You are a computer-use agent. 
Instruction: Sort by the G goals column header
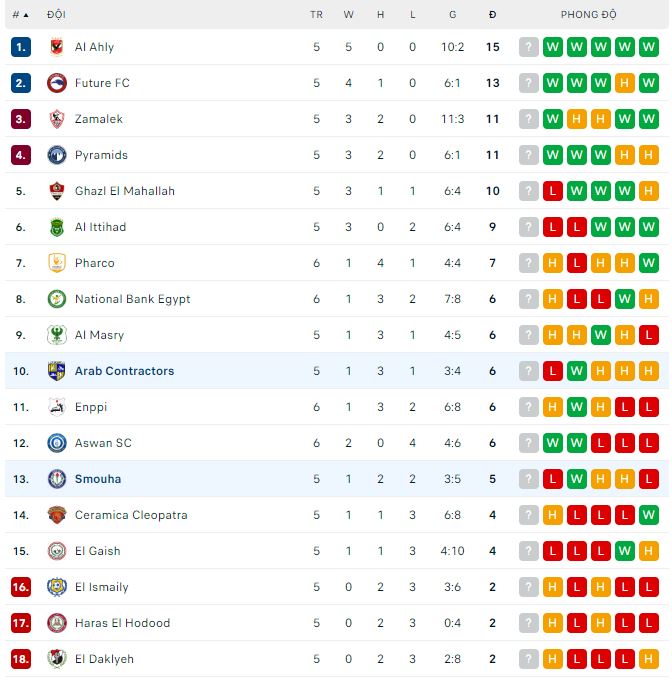(x=452, y=15)
